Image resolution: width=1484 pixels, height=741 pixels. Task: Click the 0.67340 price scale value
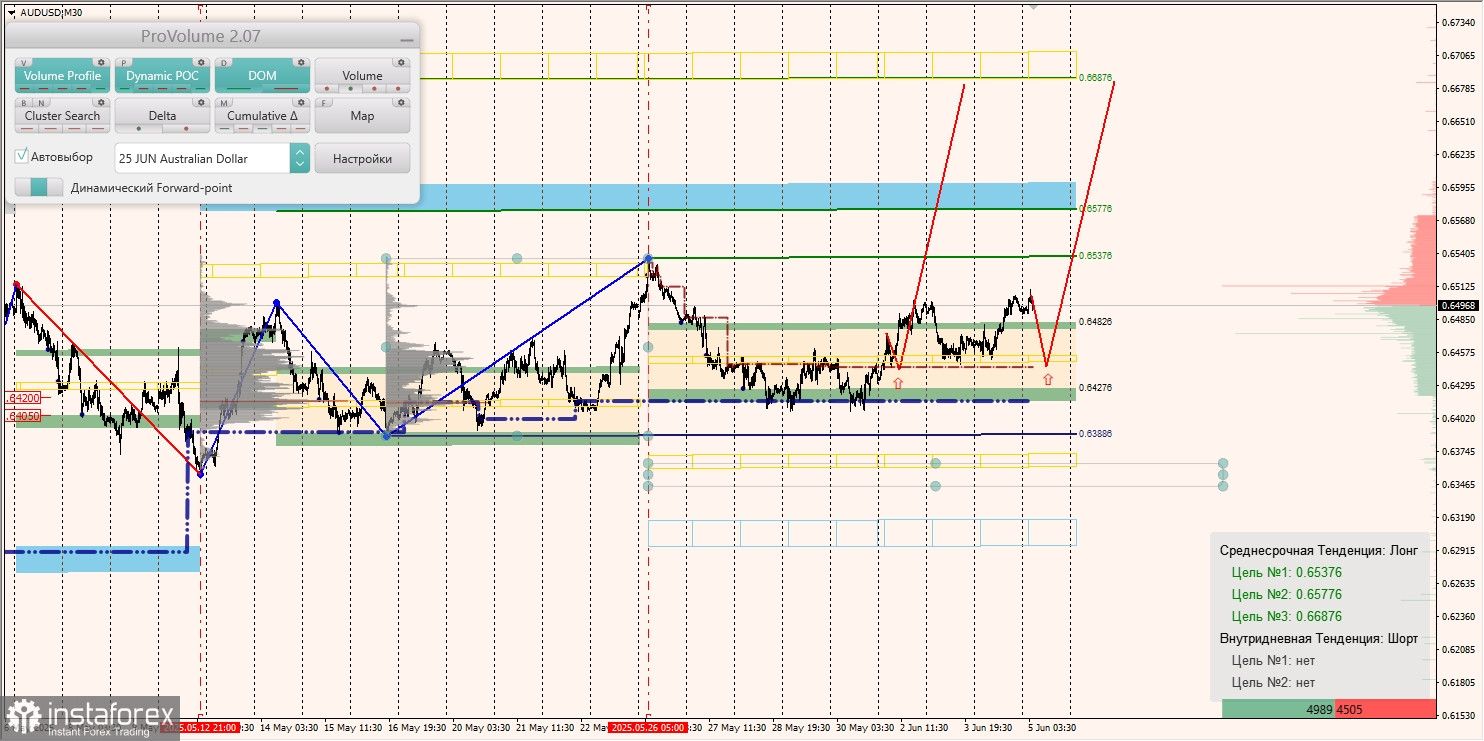coord(1458,22)
